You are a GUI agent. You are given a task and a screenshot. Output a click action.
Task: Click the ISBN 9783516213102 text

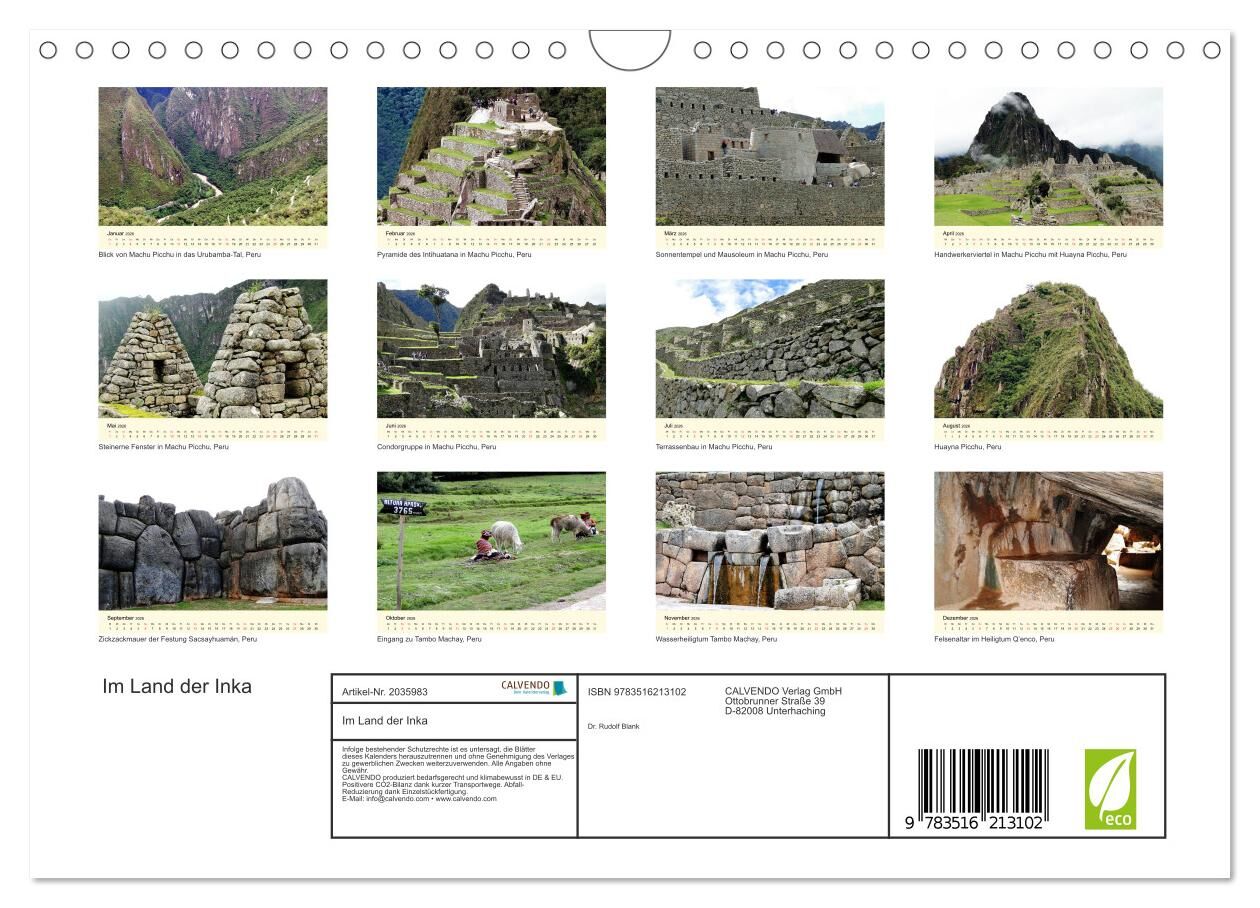click(636, 692)
